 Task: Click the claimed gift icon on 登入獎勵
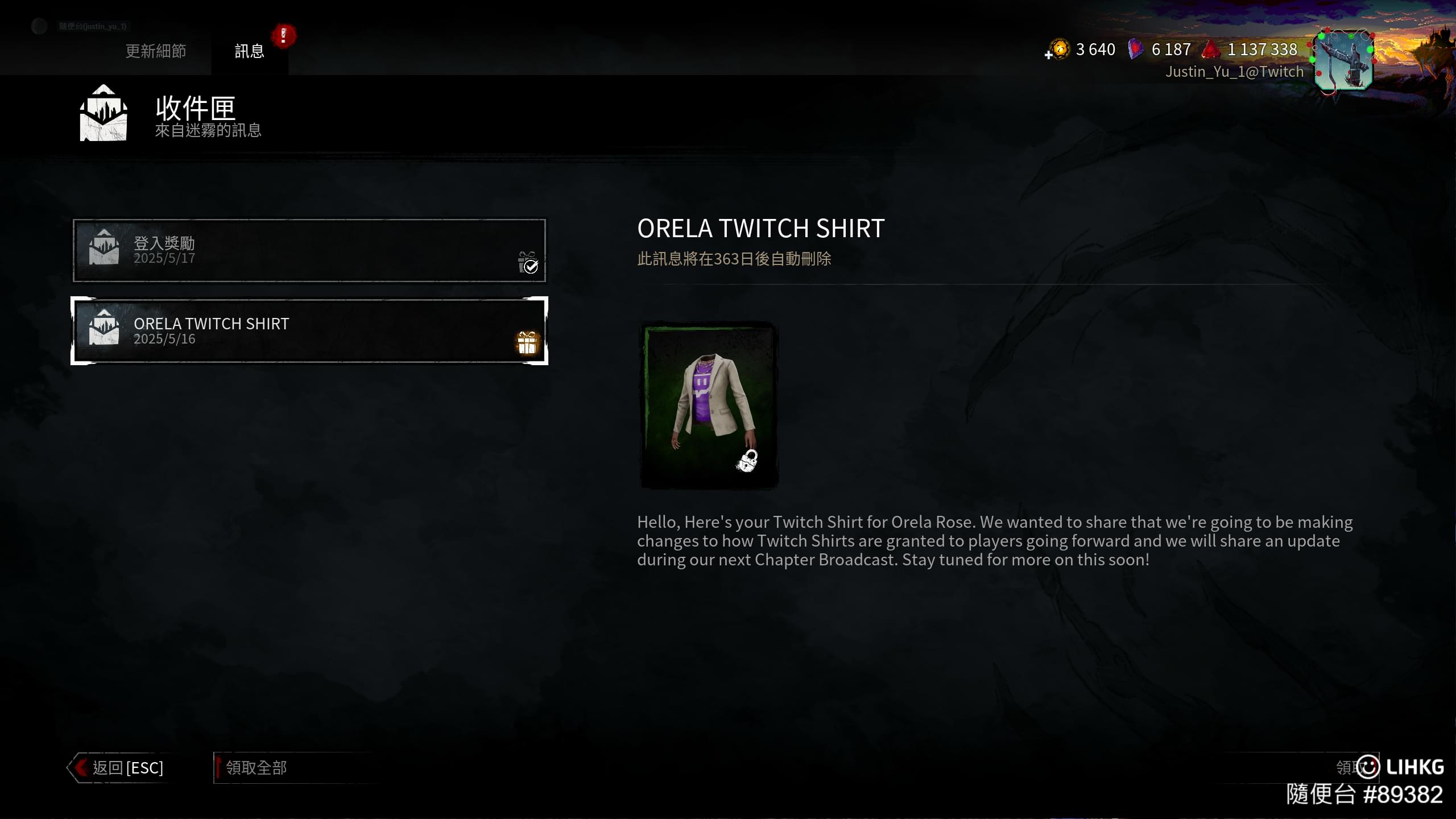[528, 263]
